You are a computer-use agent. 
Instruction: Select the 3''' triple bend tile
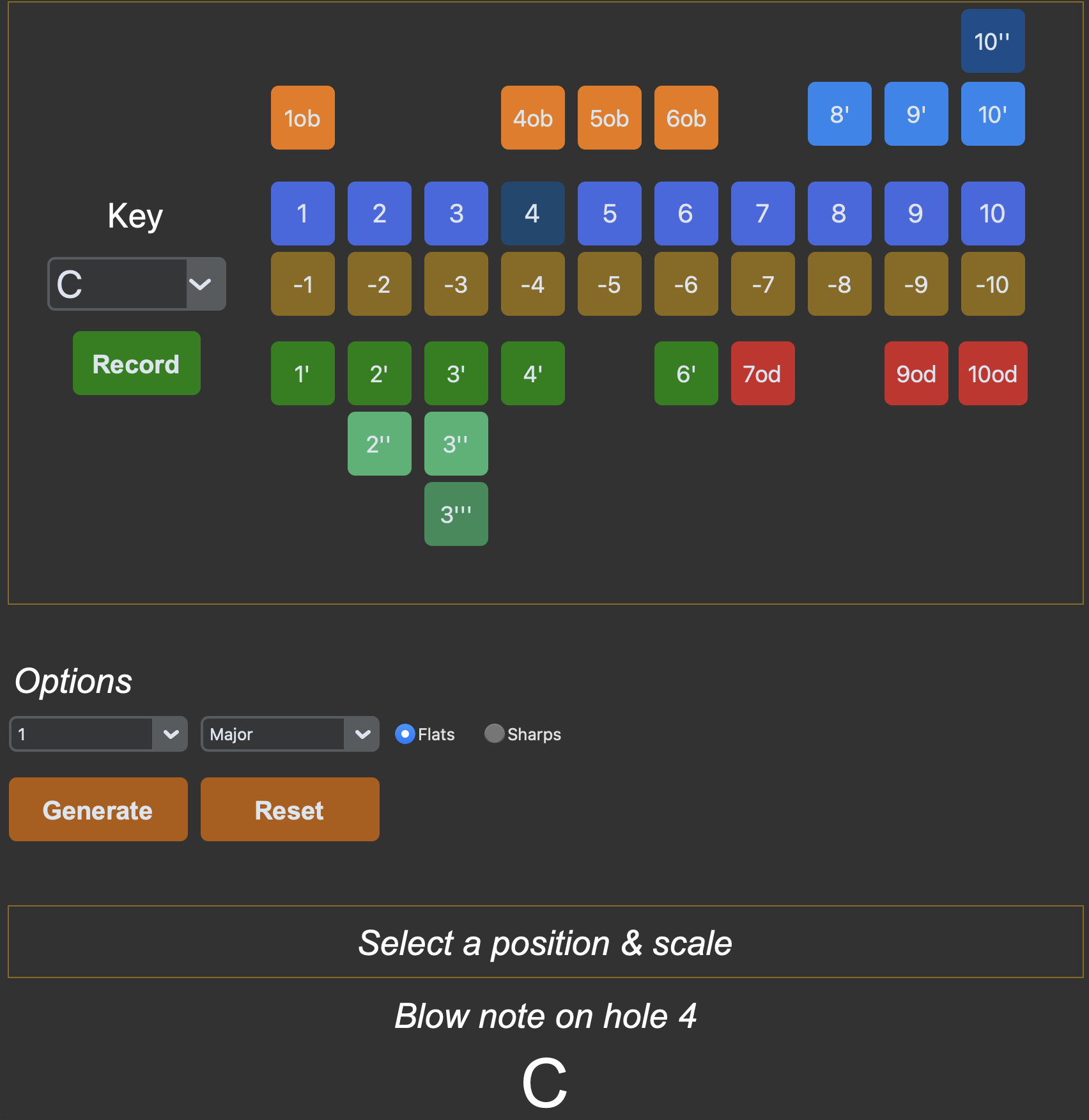pyautogui.click(x=456, y=514)
